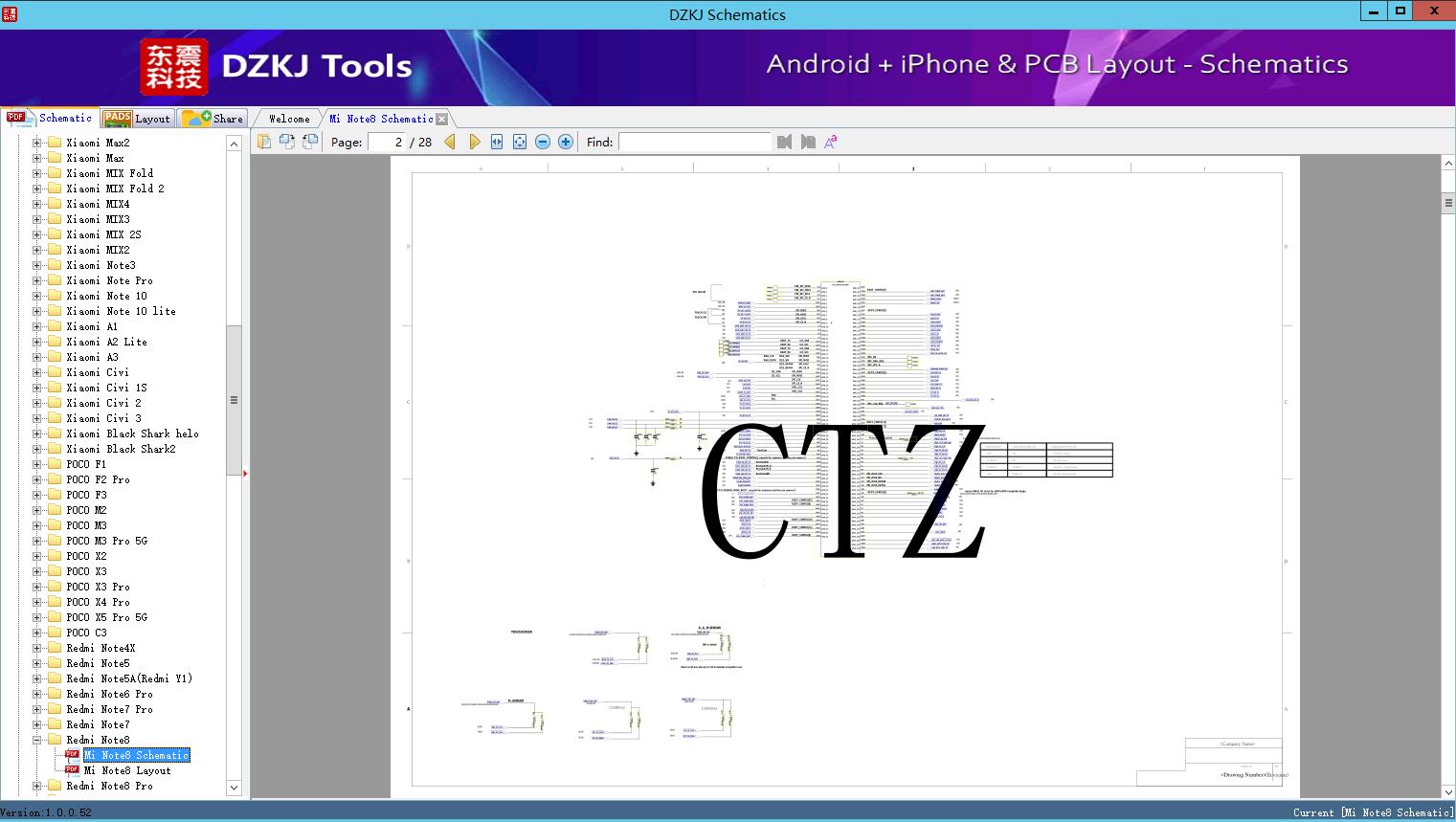This screenshot has width=1456, height=822.
Task: Select Xiaomi MIX Fold 2 in the tree
Action: tap(115, 189)
